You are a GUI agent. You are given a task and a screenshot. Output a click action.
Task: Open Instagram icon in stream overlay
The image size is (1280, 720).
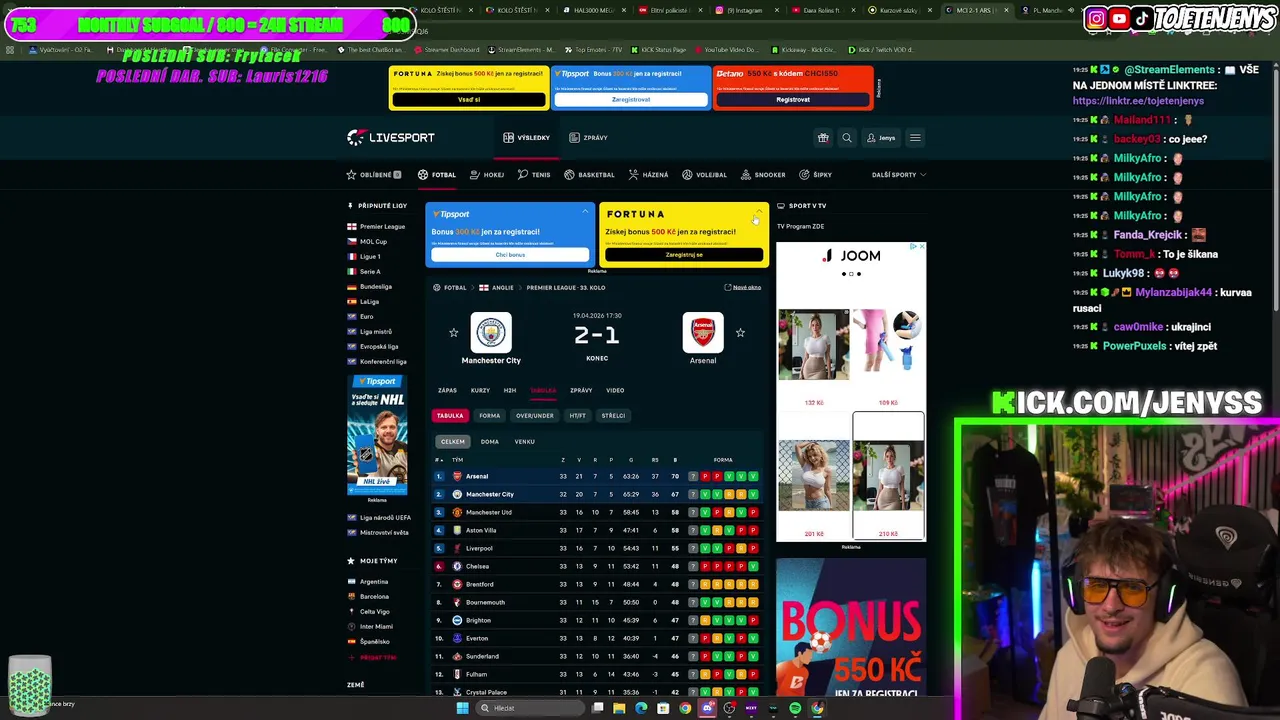(x=1096, y=18)
